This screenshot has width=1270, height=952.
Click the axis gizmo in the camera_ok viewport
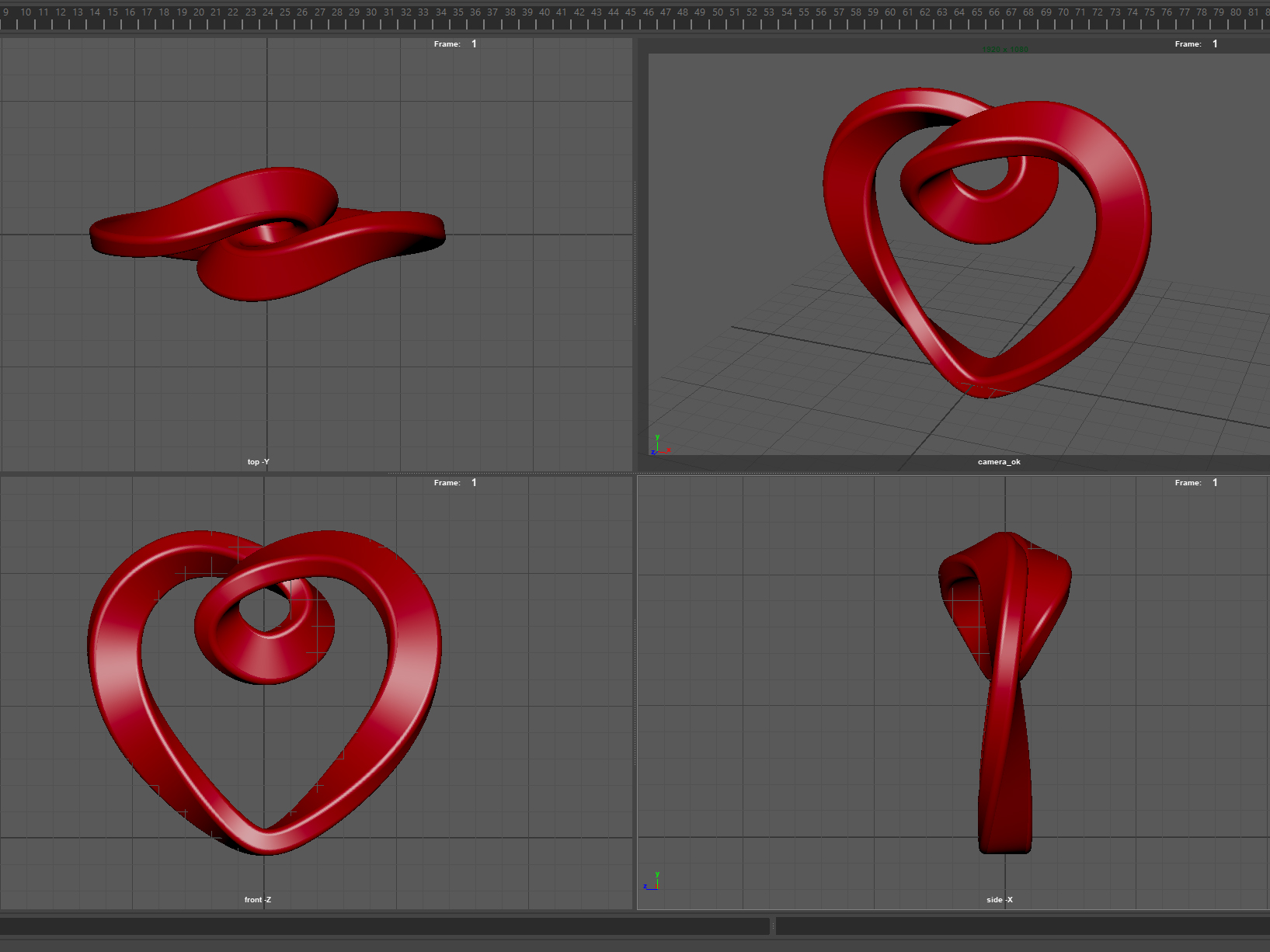click(659, 445)
